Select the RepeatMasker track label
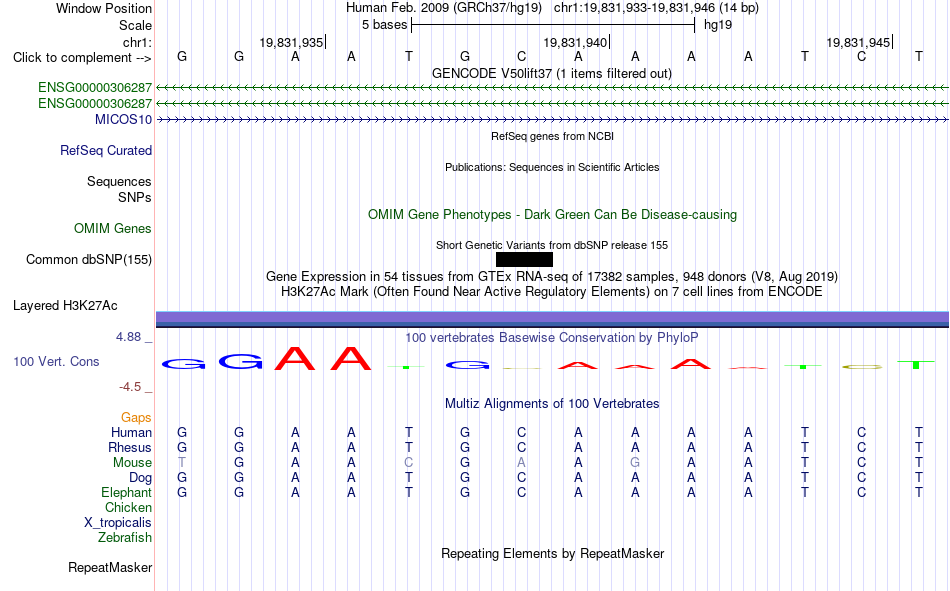The image size is (950, 591). [110, 567]
